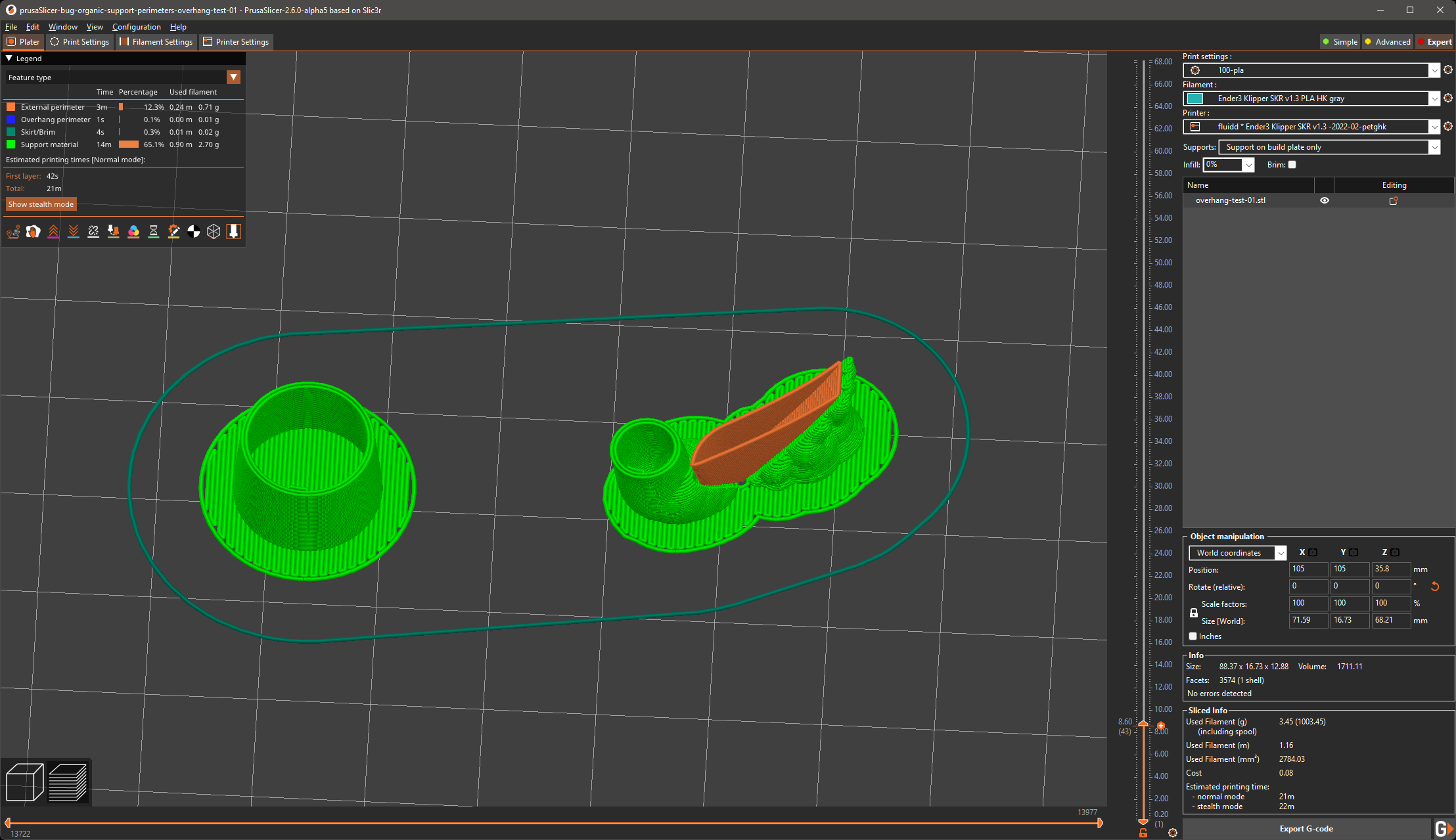Screen dimensions: 1456x840
Task: Toggle color changes display in the legend
Action: (x=133, y=231)
